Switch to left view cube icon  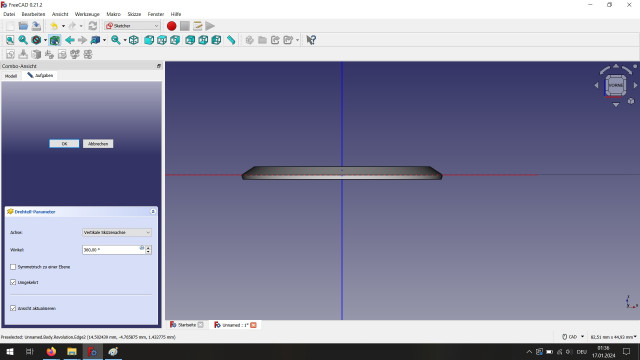[216, 40]
